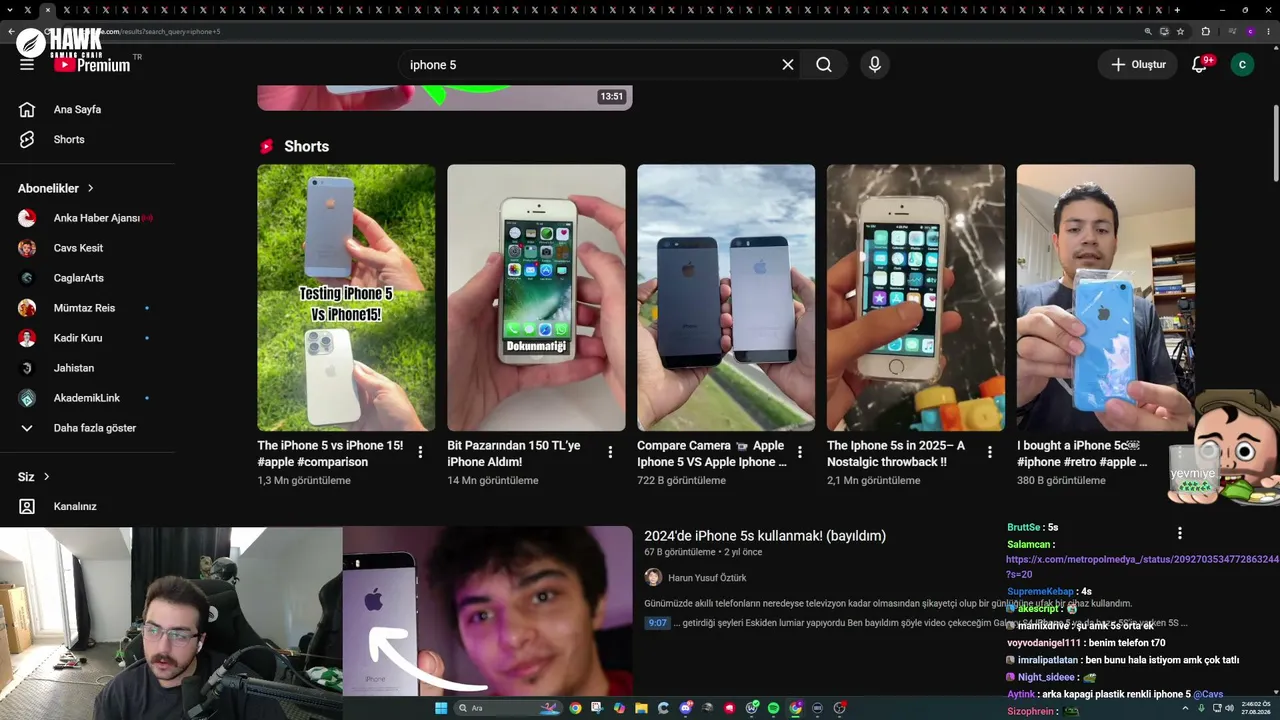The height and width of the screenshot is (720, 1280).
Task: Clear the 'iphone 5' search text
Action: pyautogui.click(x=788, y=65)
